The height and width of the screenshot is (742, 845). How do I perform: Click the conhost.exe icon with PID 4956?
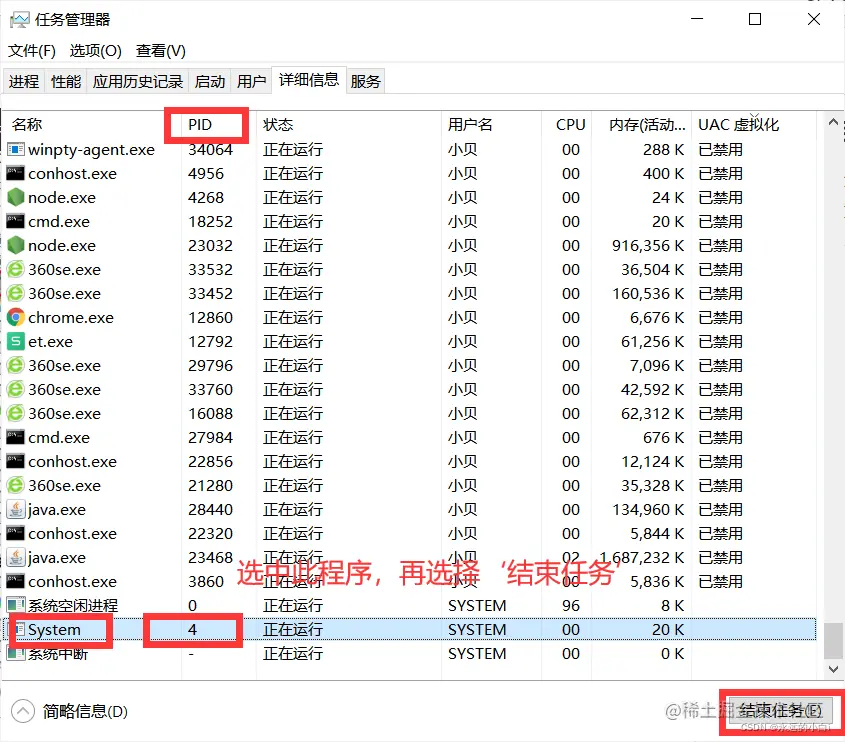tap(16, 174)
